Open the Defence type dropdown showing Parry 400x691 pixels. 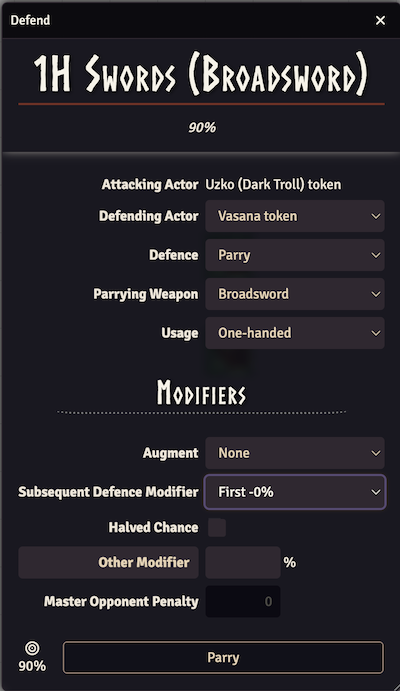[295, 255]
